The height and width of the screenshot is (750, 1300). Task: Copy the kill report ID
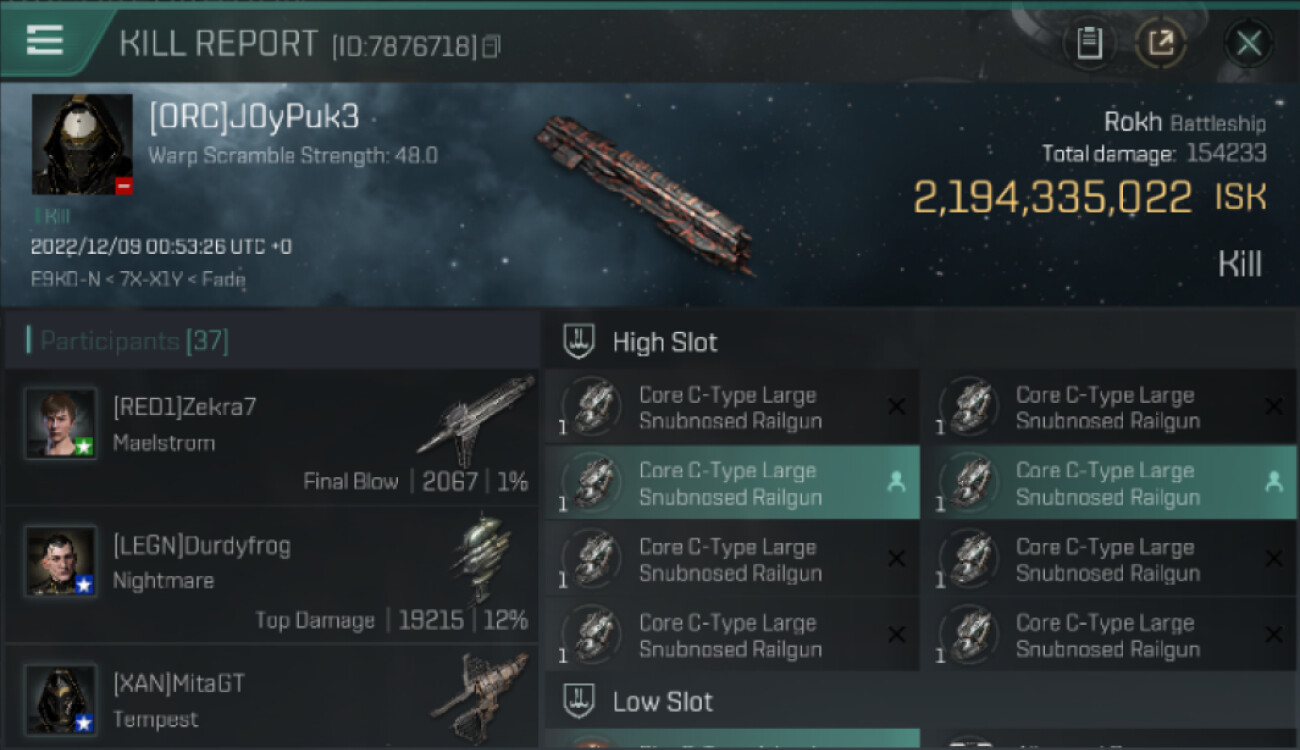(491, 46)
